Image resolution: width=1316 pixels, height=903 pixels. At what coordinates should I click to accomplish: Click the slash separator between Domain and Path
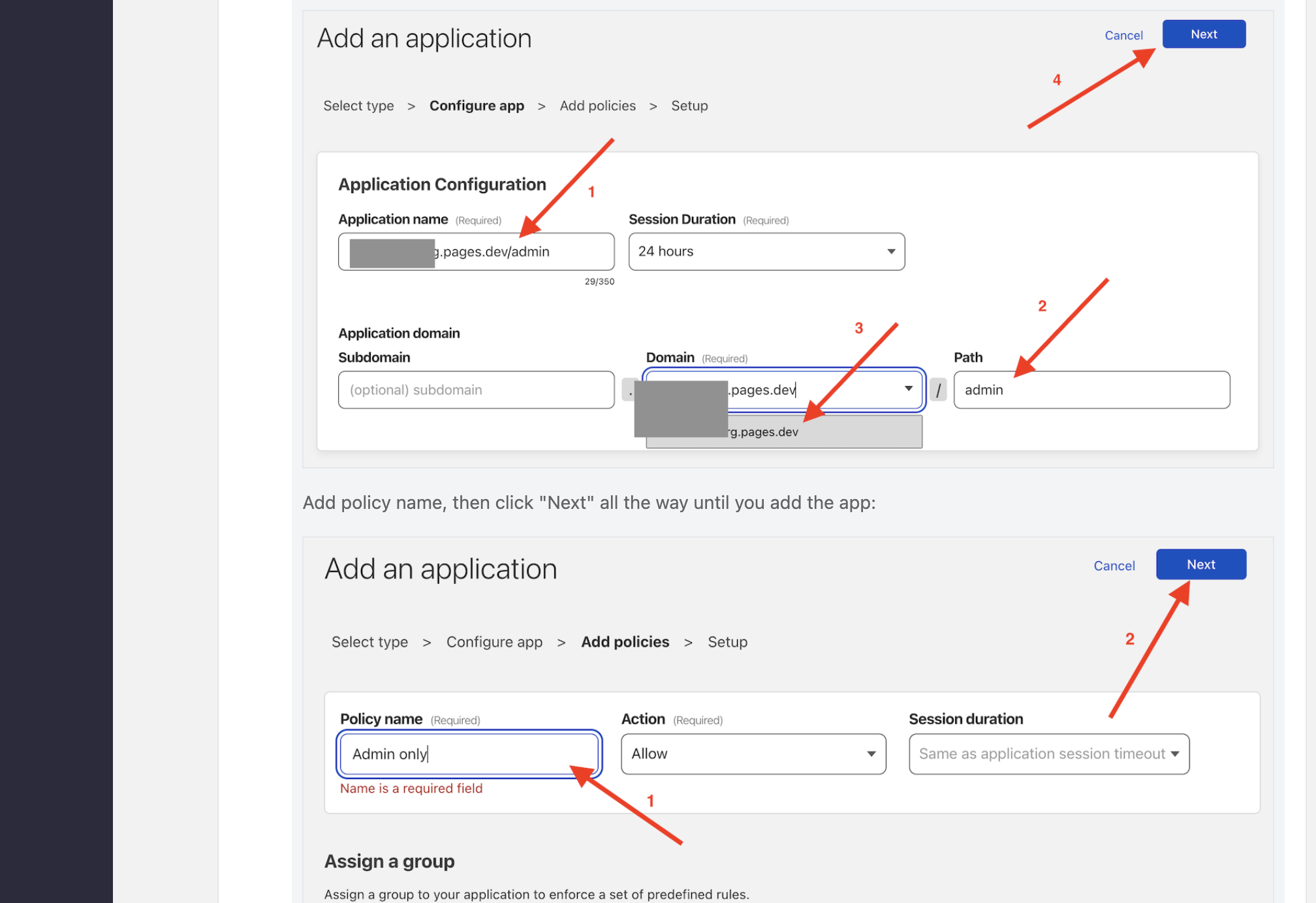(939, 389)
